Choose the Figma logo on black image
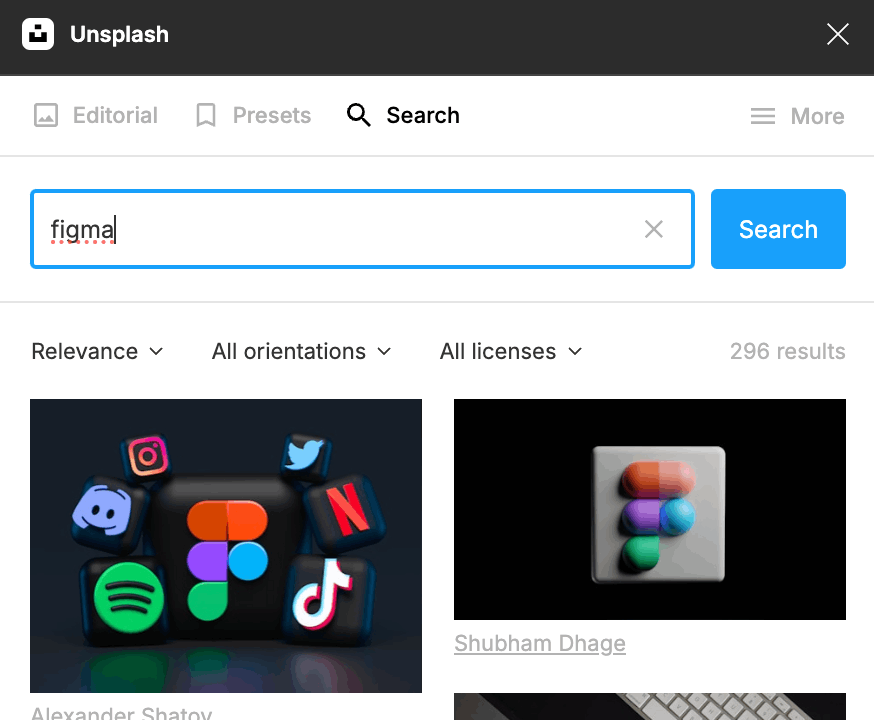874x720 pixels. coord(650,509)
